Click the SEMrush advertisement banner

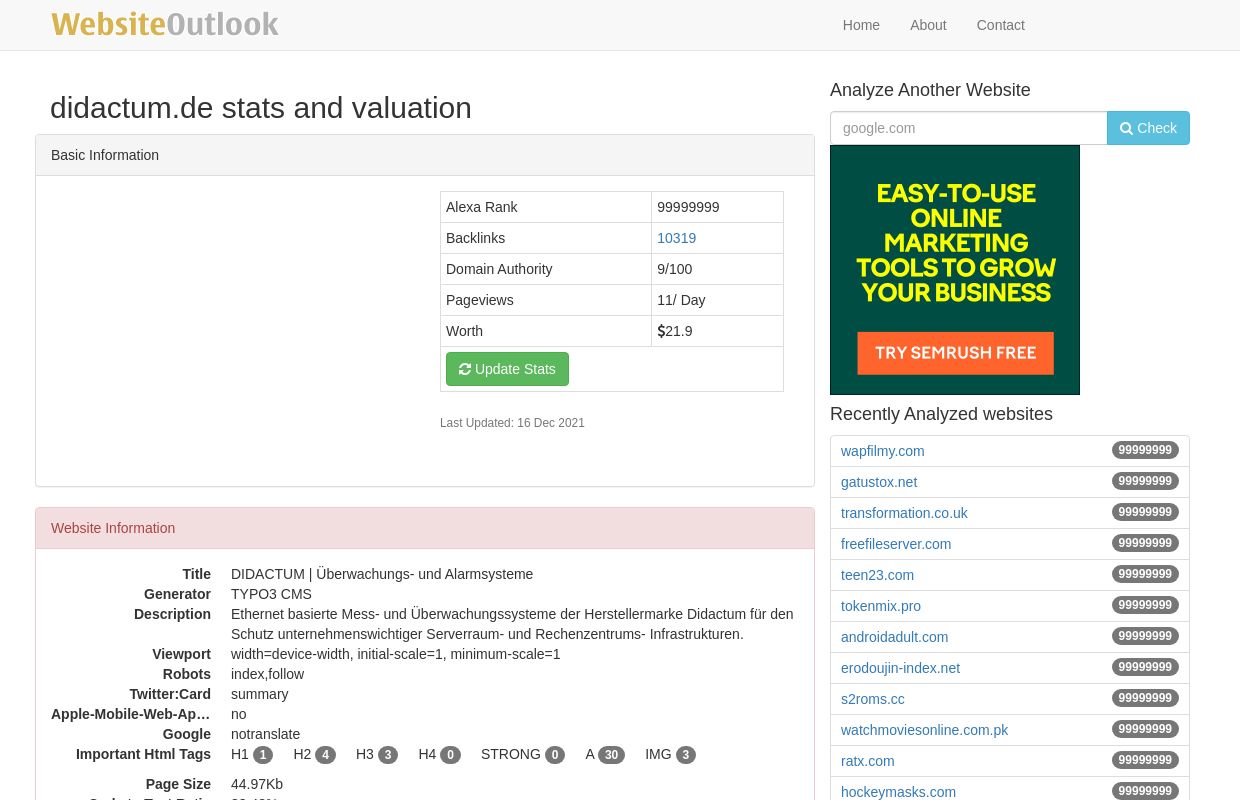(955, 270)
